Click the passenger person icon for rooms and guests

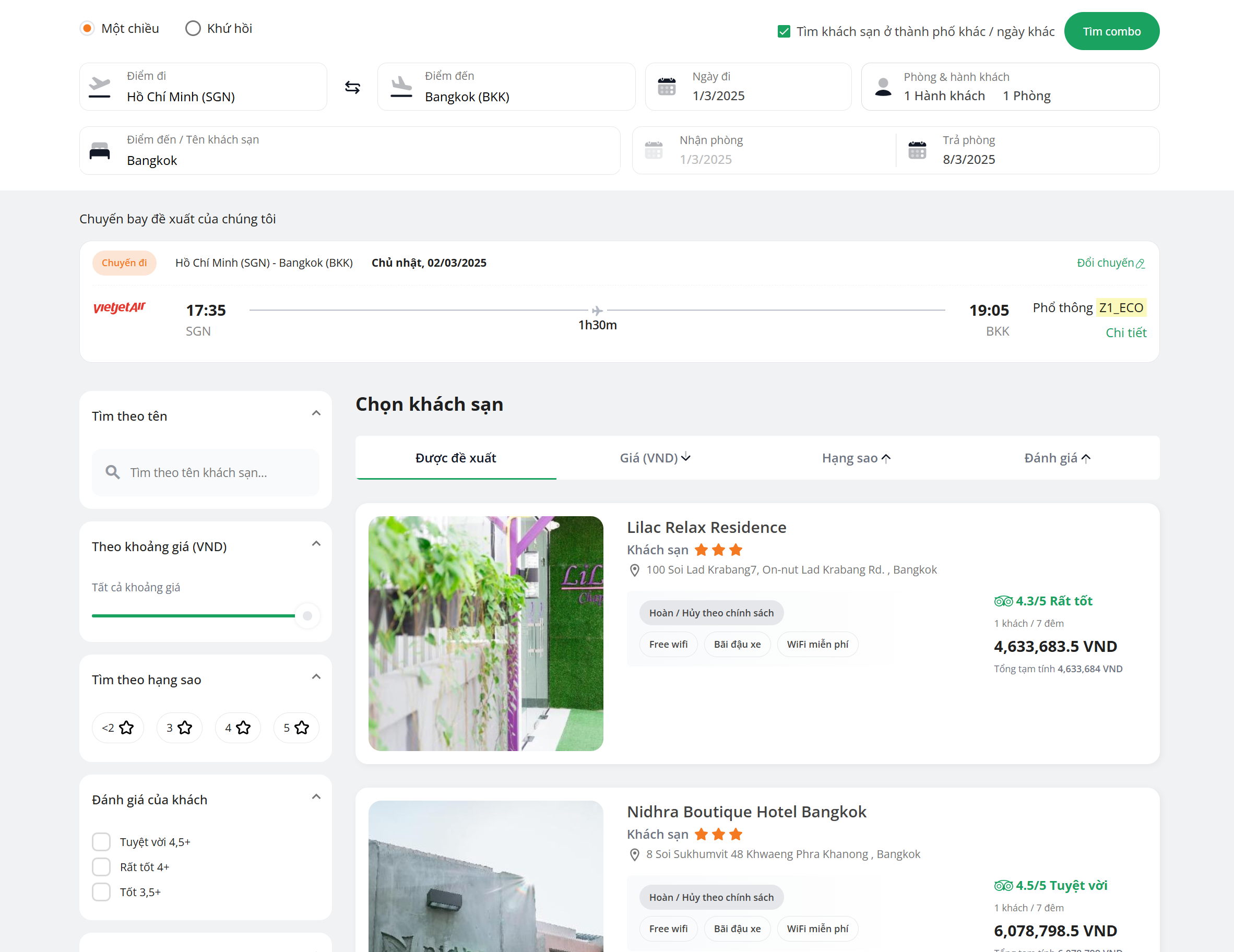pyautogui.click(x=883, y=87)
